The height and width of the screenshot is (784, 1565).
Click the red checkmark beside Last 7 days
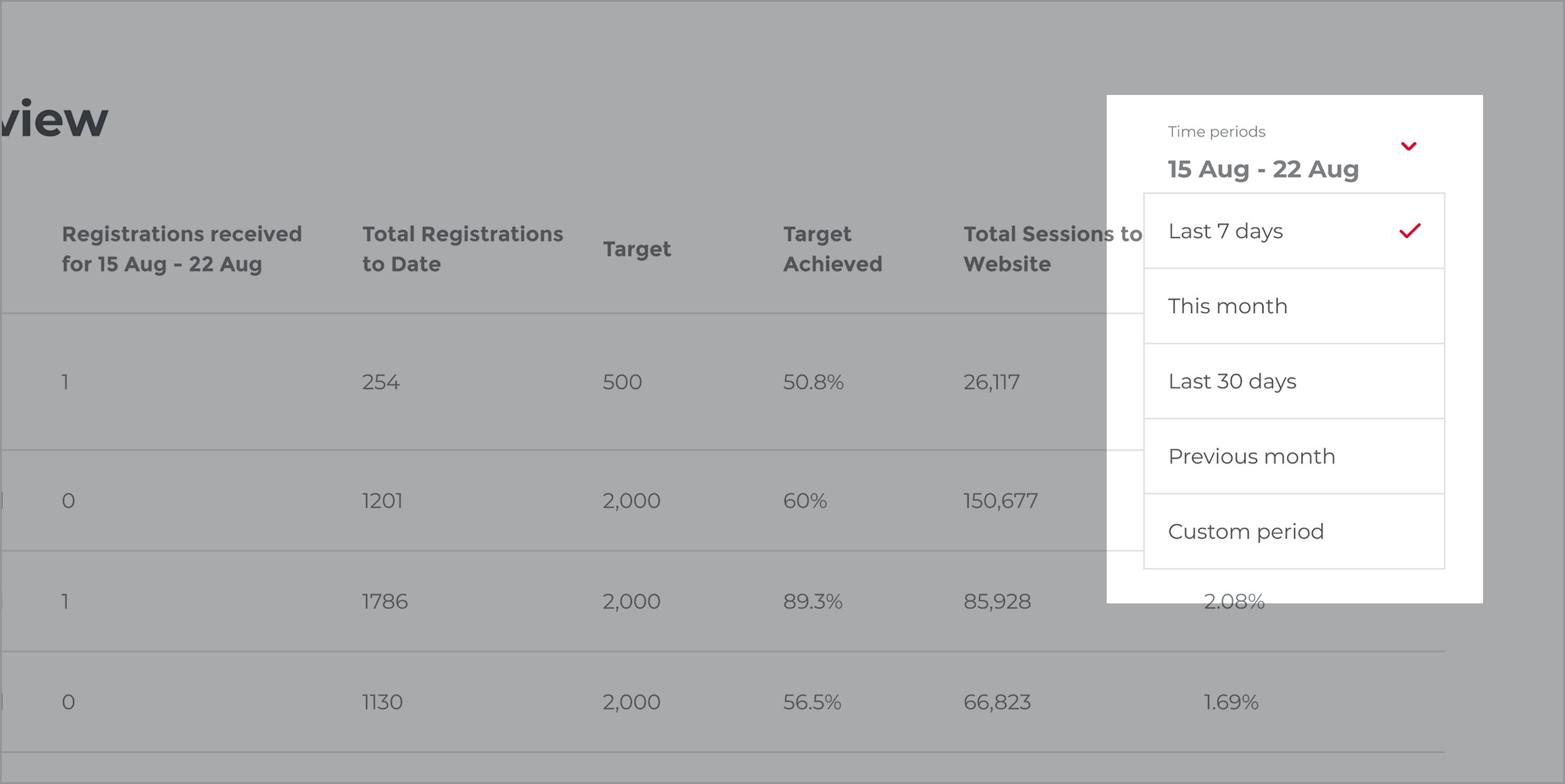click(1410, 231)
